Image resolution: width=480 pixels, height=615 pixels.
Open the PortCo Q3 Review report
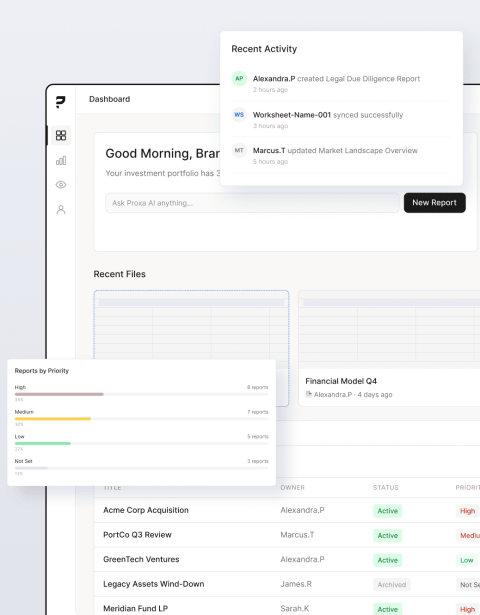click(137, 535)
